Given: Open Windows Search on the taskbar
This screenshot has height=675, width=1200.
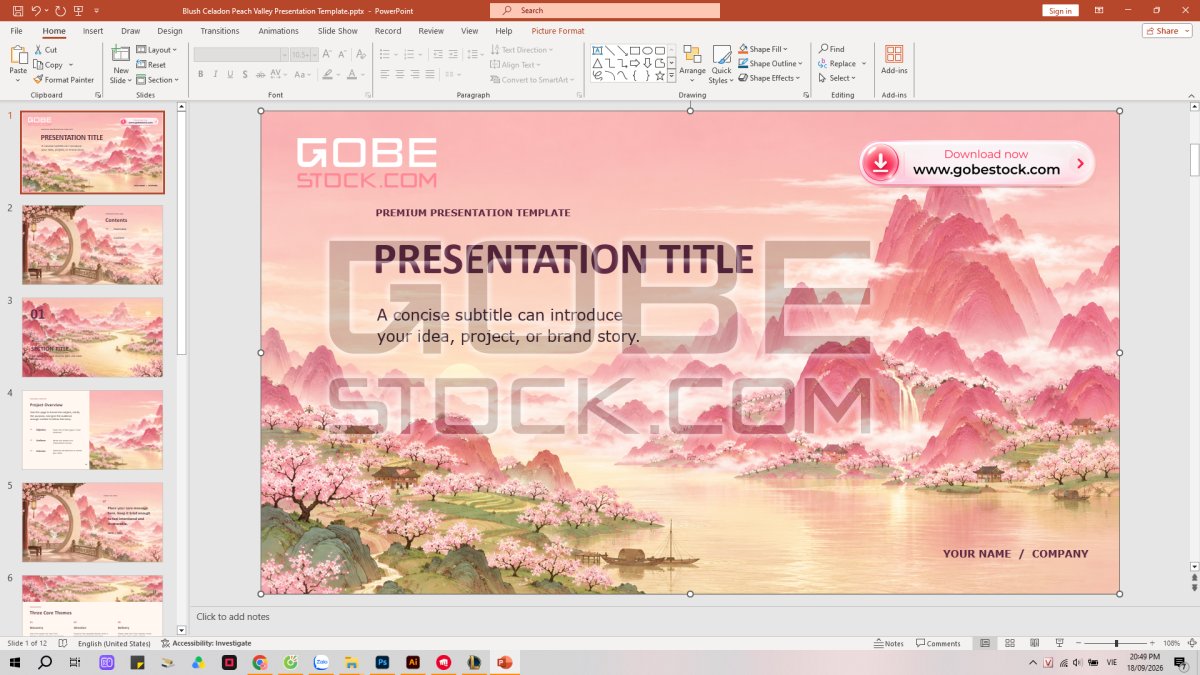Looking at the screenshot, I should coord(45,662).
